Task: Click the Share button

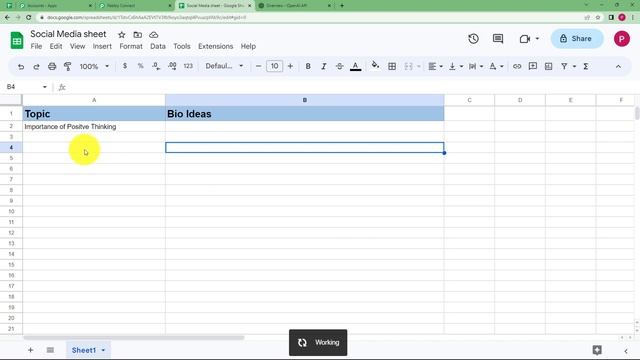Action: coord(577,39)
